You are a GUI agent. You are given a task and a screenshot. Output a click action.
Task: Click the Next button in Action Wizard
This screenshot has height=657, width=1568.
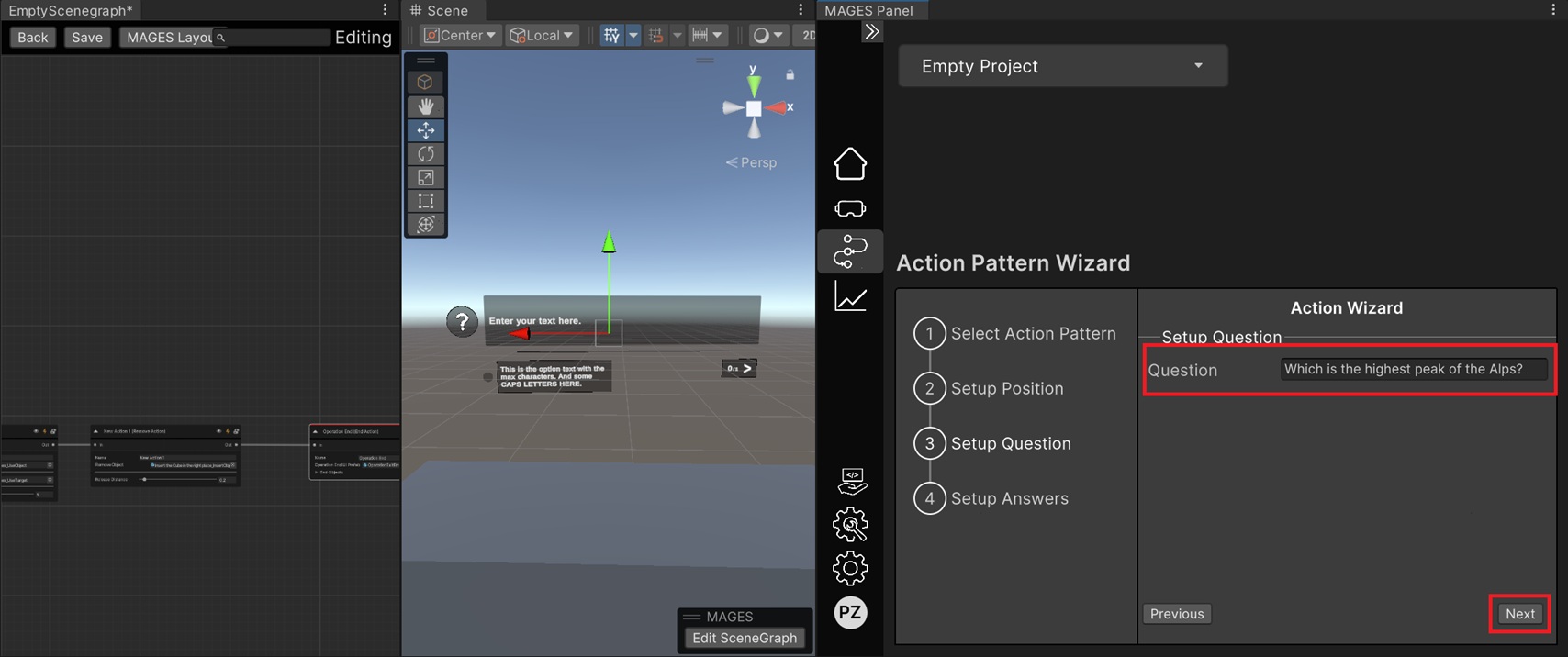(1519, 614)
